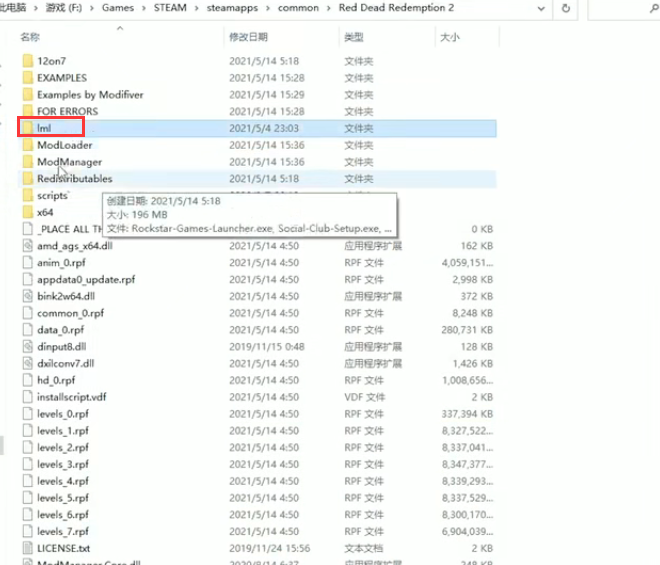The height and width of the screenshot is (565, 660).
Task: Select the x64 folder icon
Action: [28, 212]
